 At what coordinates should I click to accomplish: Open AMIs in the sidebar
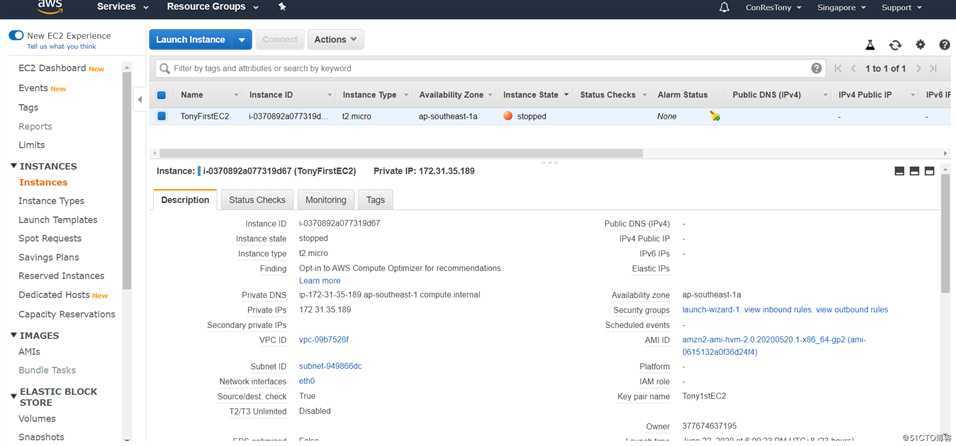point(29,352)
